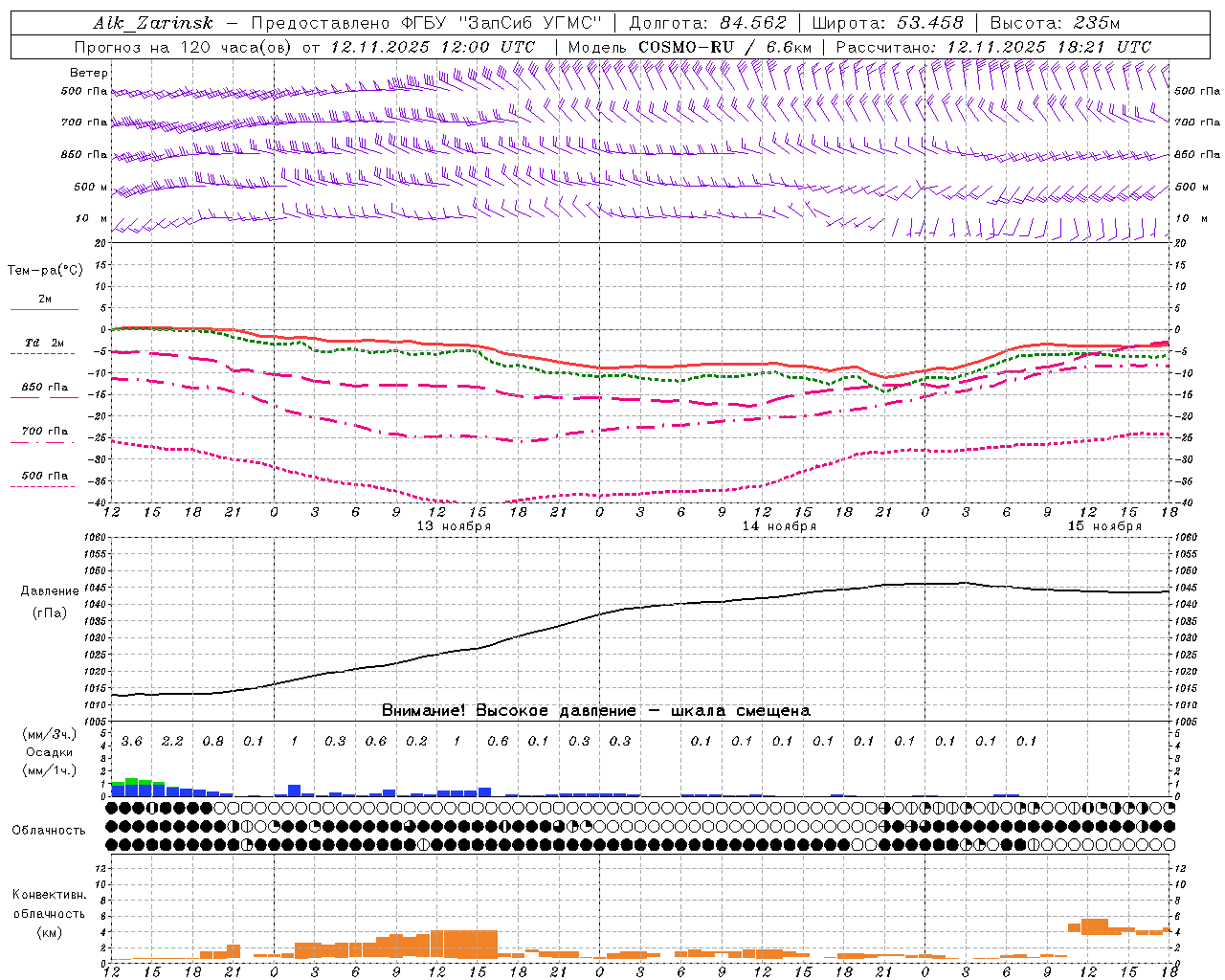
Task: Click the Тем-ра(°C) chart label
Action: point(45,271)
